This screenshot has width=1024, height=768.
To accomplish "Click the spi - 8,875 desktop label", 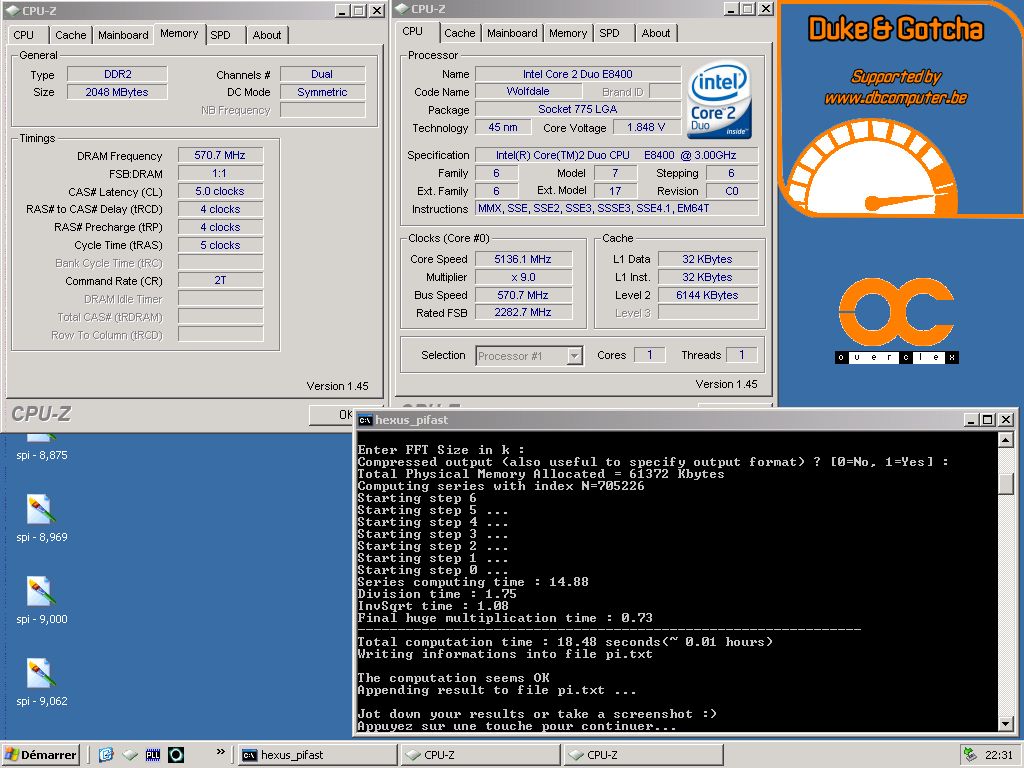I will pyautogui.click(x=42, y=455).
